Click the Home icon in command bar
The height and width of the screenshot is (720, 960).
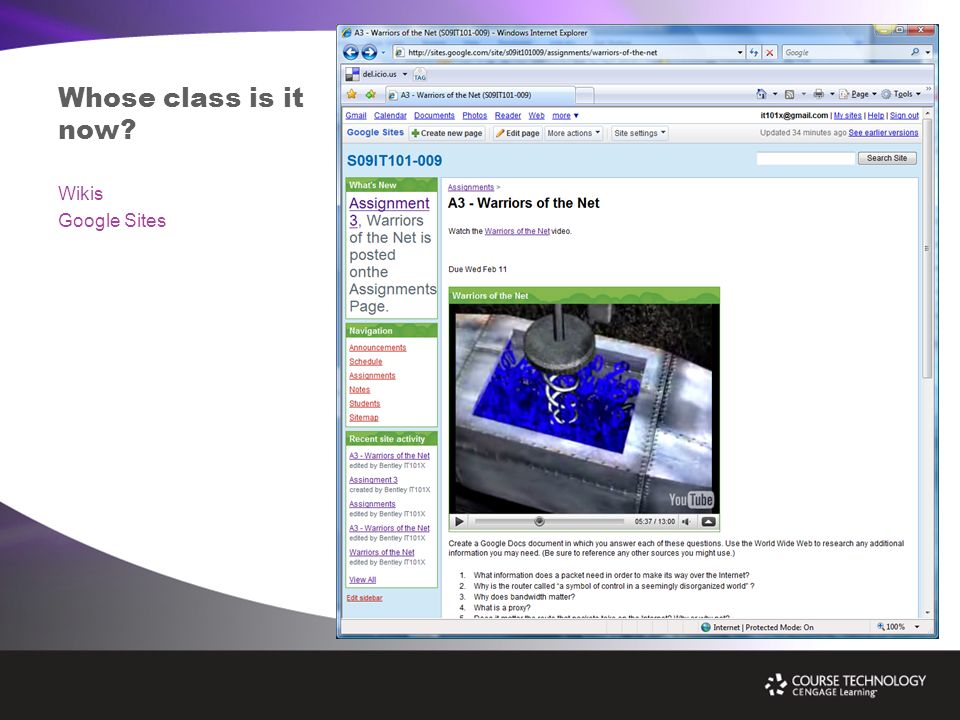tap(761, 94)
